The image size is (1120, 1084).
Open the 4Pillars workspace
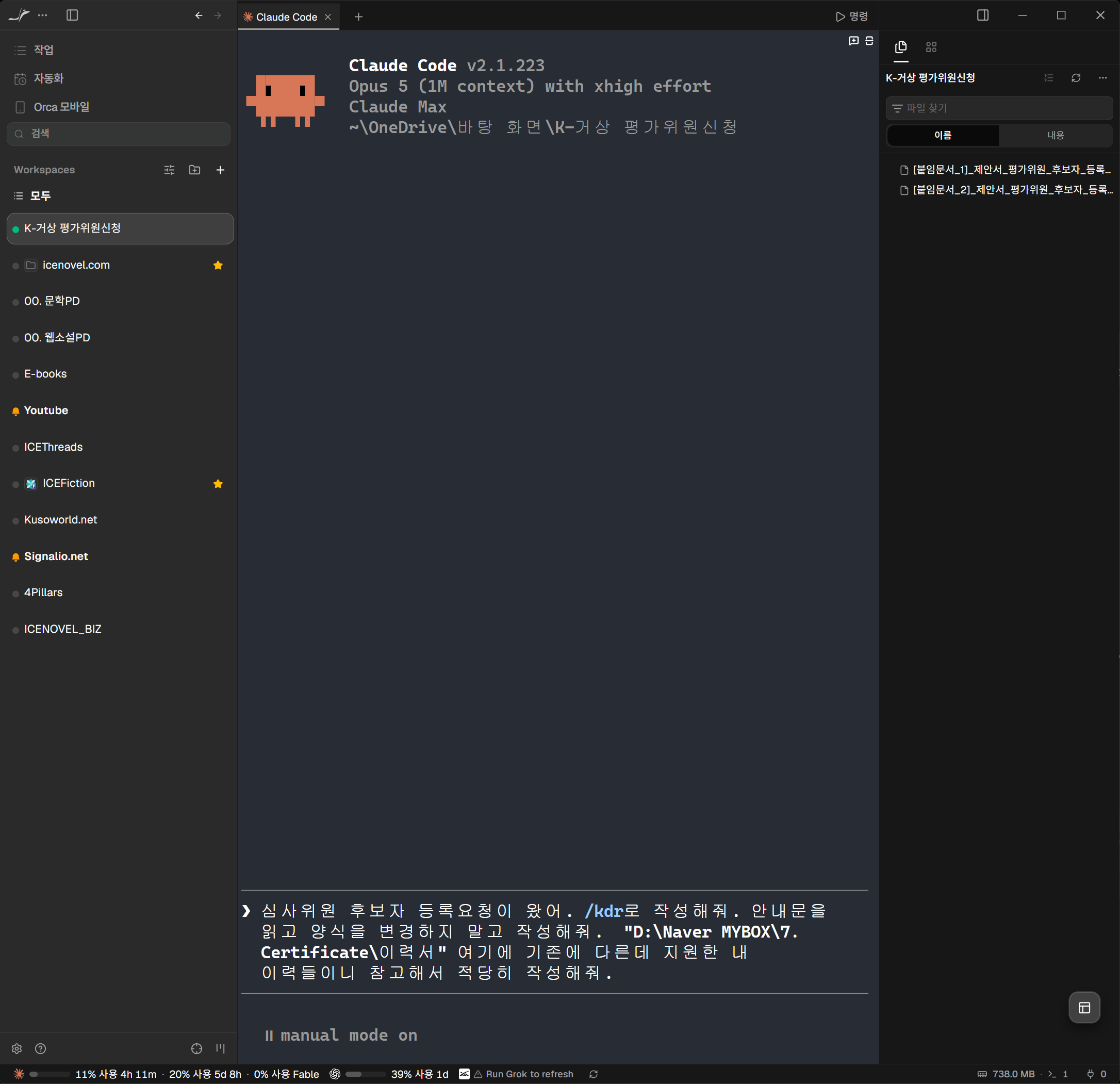tap(120, 593)
